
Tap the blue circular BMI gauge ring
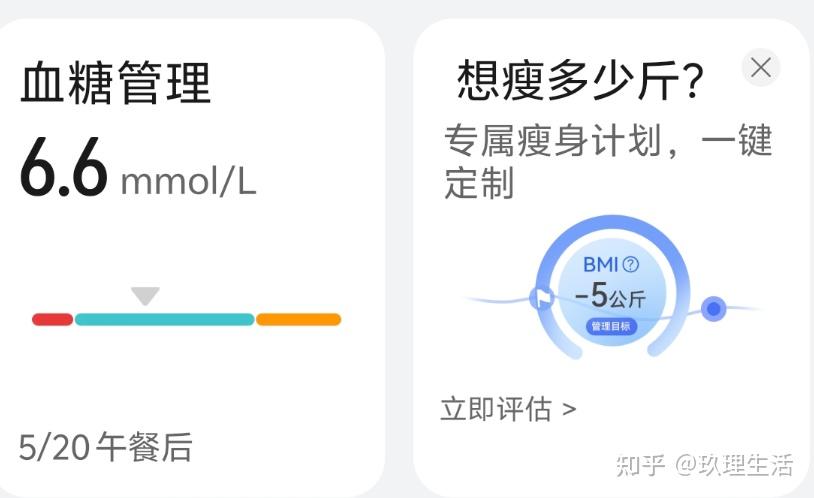coord(612,287)
